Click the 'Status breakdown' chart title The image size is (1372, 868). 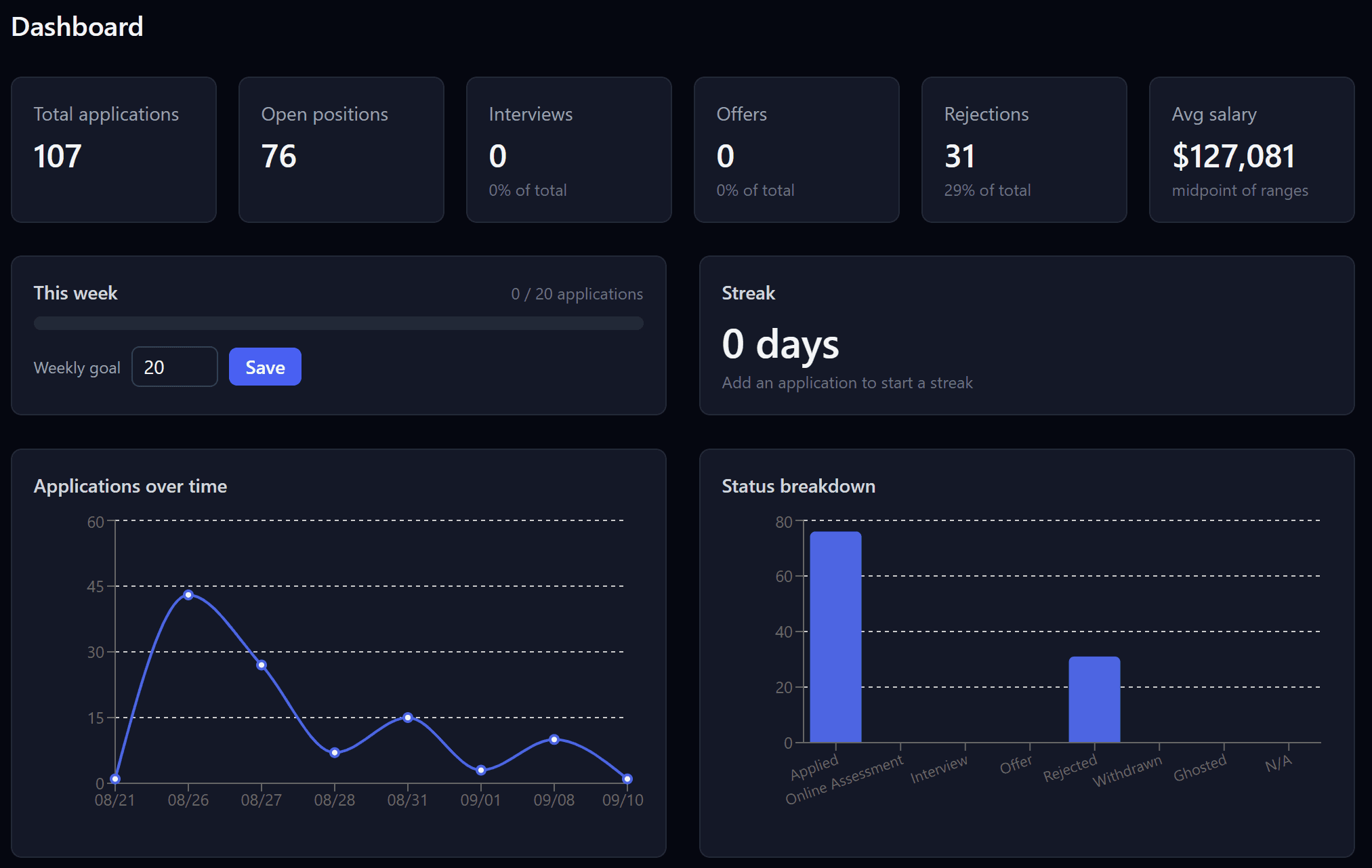(798, 486)
